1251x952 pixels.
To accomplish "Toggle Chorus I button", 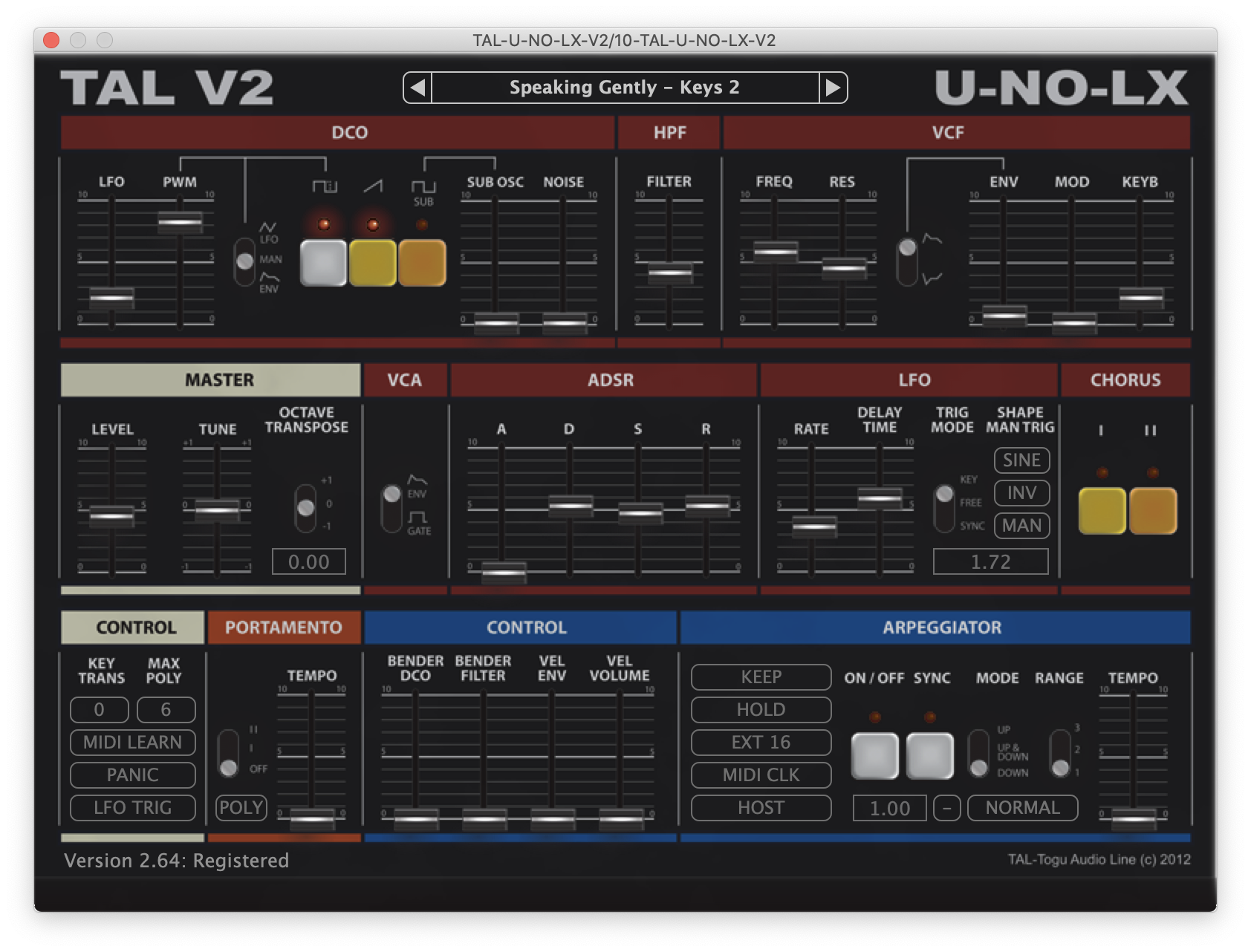I will pos(1102,511).
